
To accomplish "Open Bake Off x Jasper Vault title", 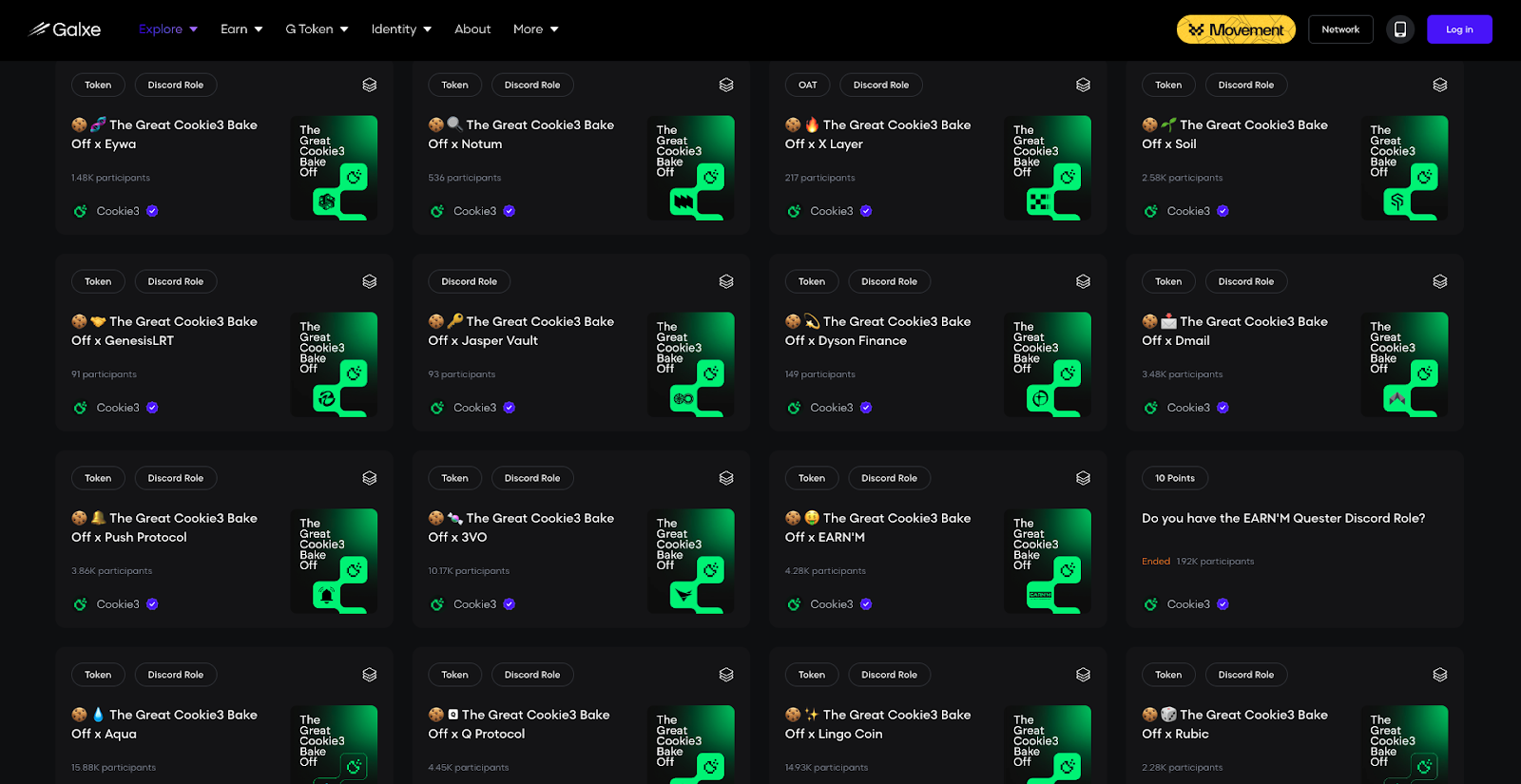I will click(521, 332).
